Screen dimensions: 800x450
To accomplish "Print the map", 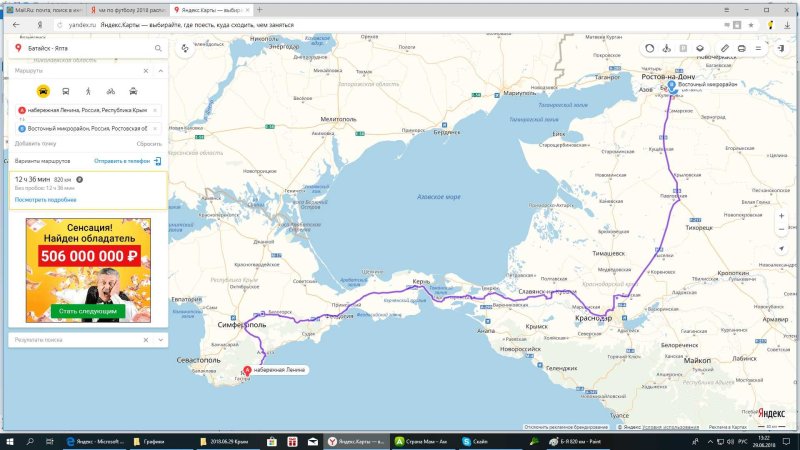I will [x=741, y=48].
